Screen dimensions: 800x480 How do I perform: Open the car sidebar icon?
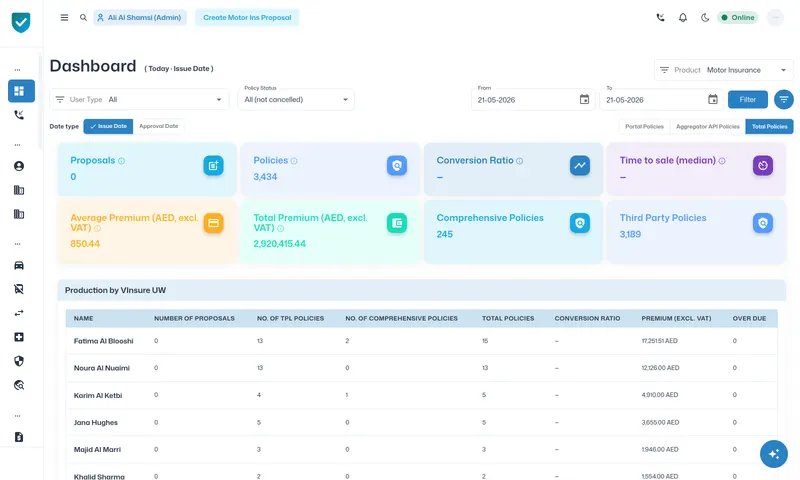(19, 265)
